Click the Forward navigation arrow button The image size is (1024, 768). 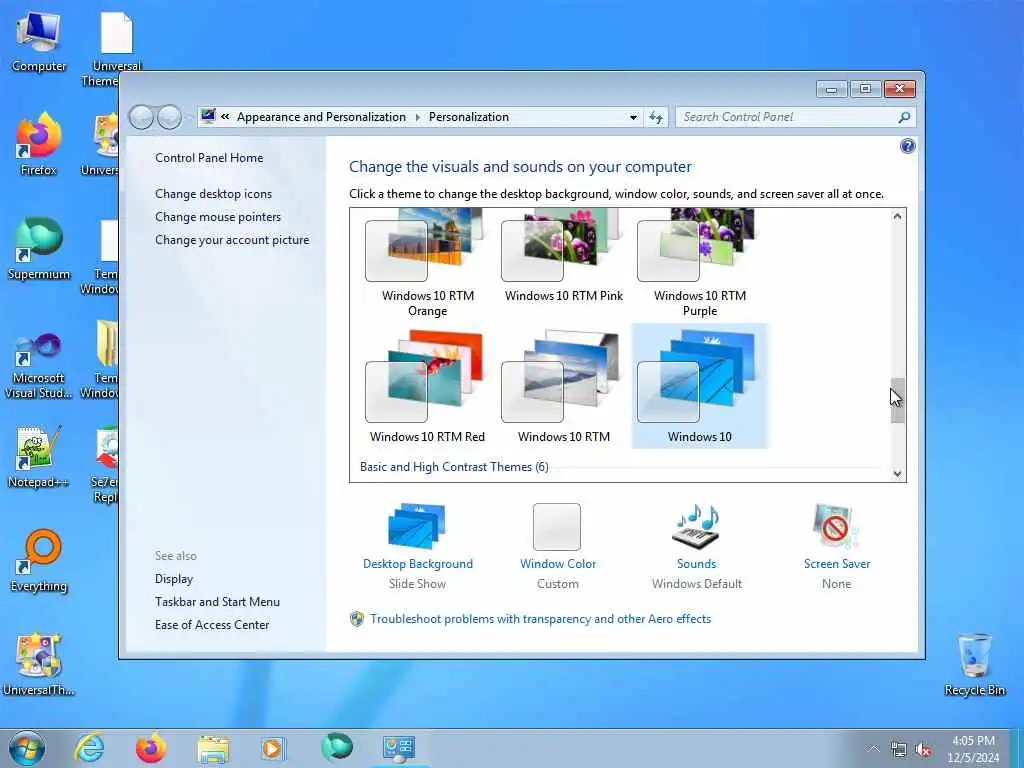(x=169, y=118)
